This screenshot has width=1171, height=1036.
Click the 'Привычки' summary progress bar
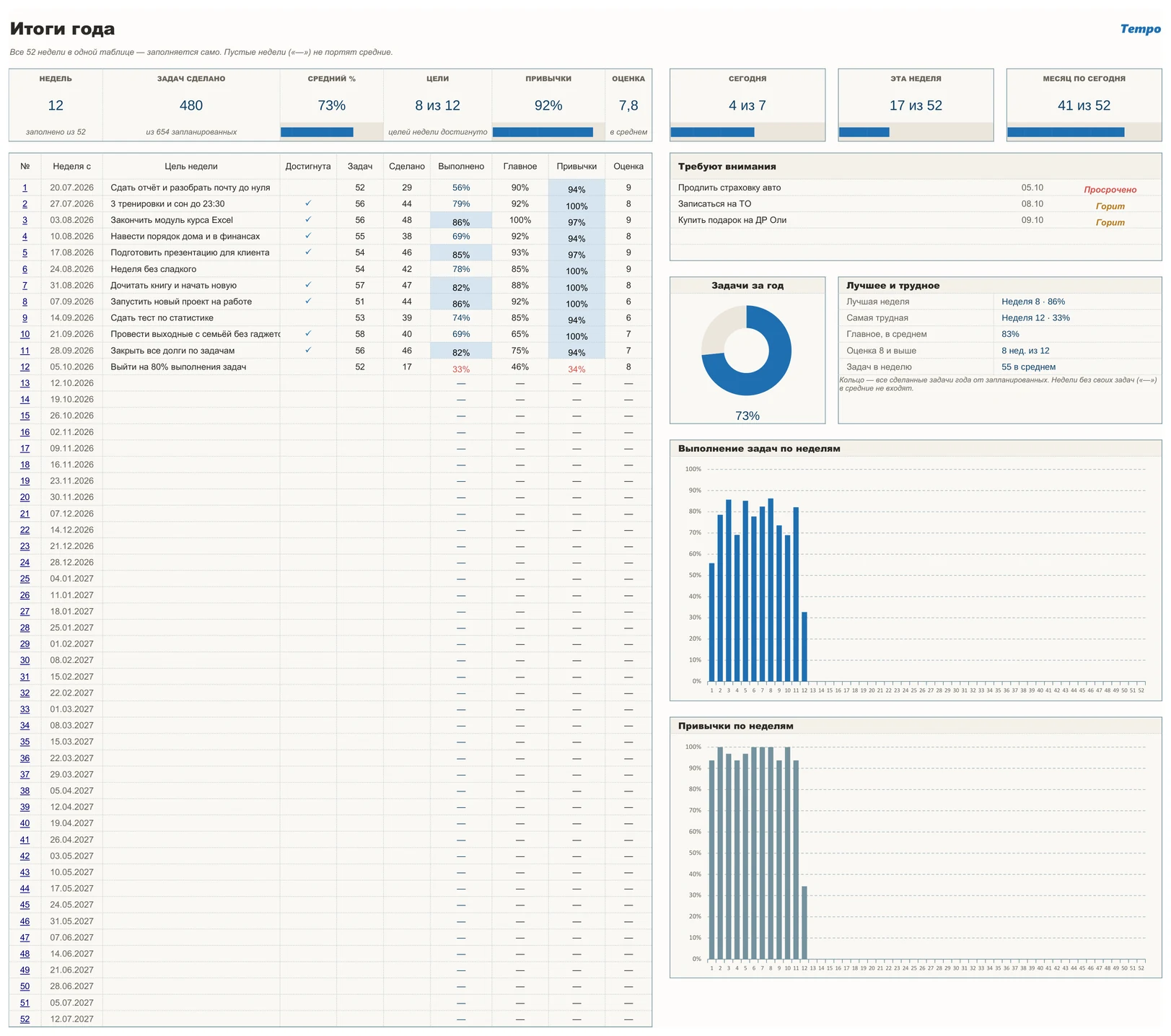[548, 132]
